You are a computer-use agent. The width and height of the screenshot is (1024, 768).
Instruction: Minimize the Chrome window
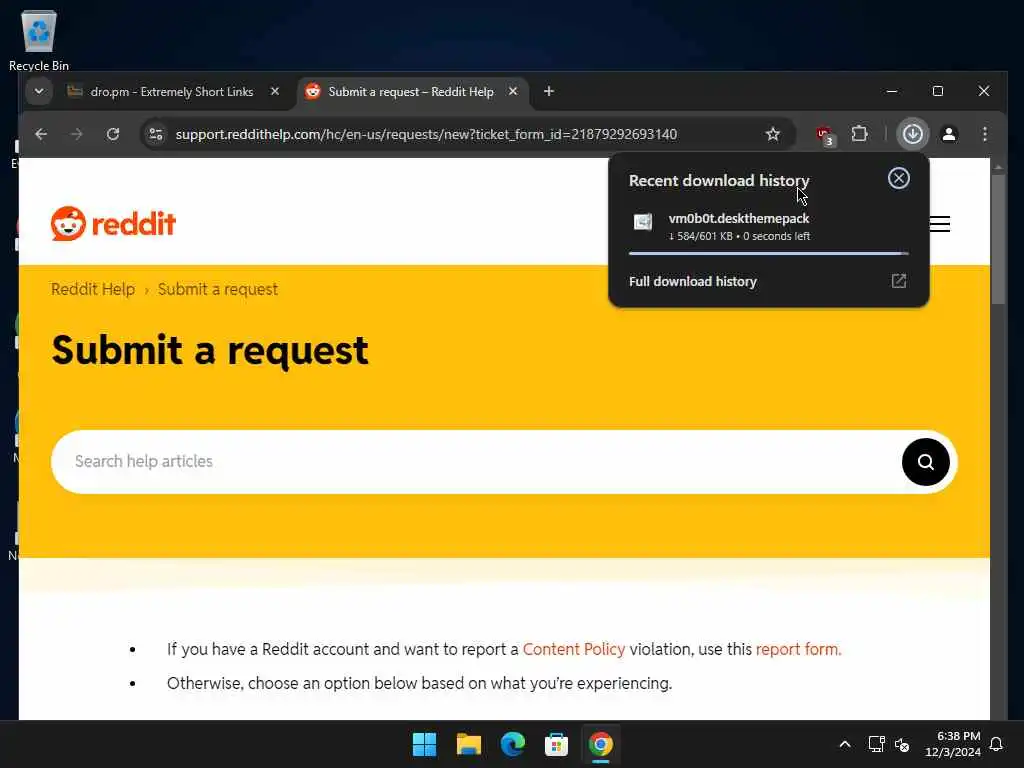coord(891,91)
